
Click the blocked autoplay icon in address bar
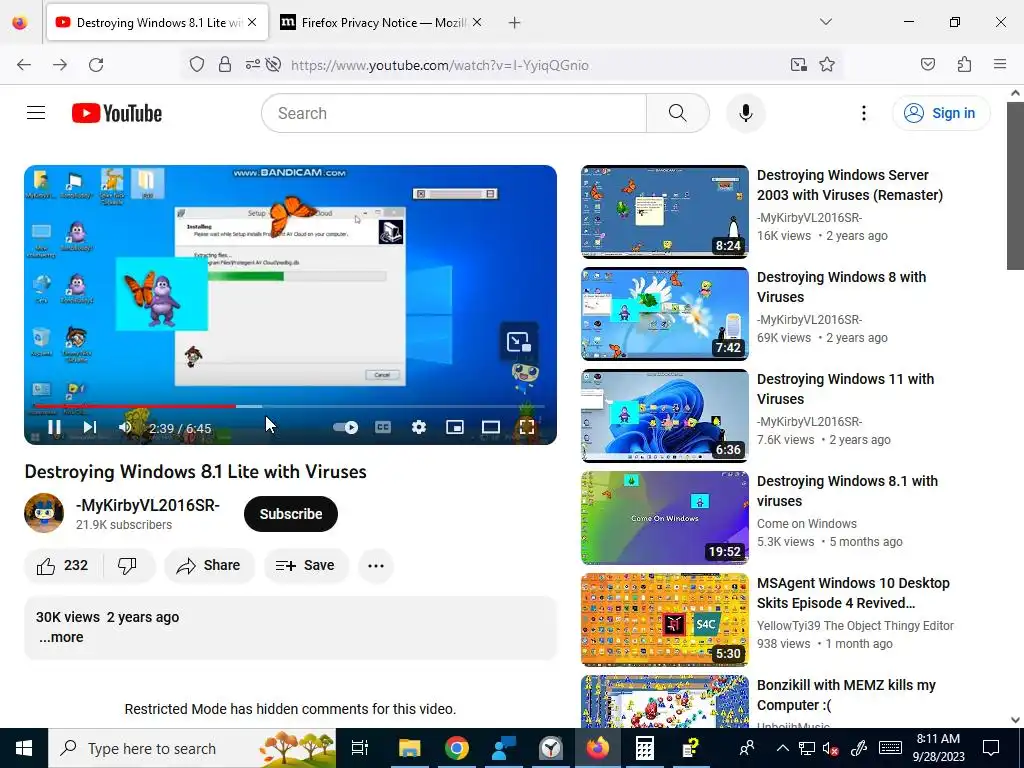tap(274, 65)
